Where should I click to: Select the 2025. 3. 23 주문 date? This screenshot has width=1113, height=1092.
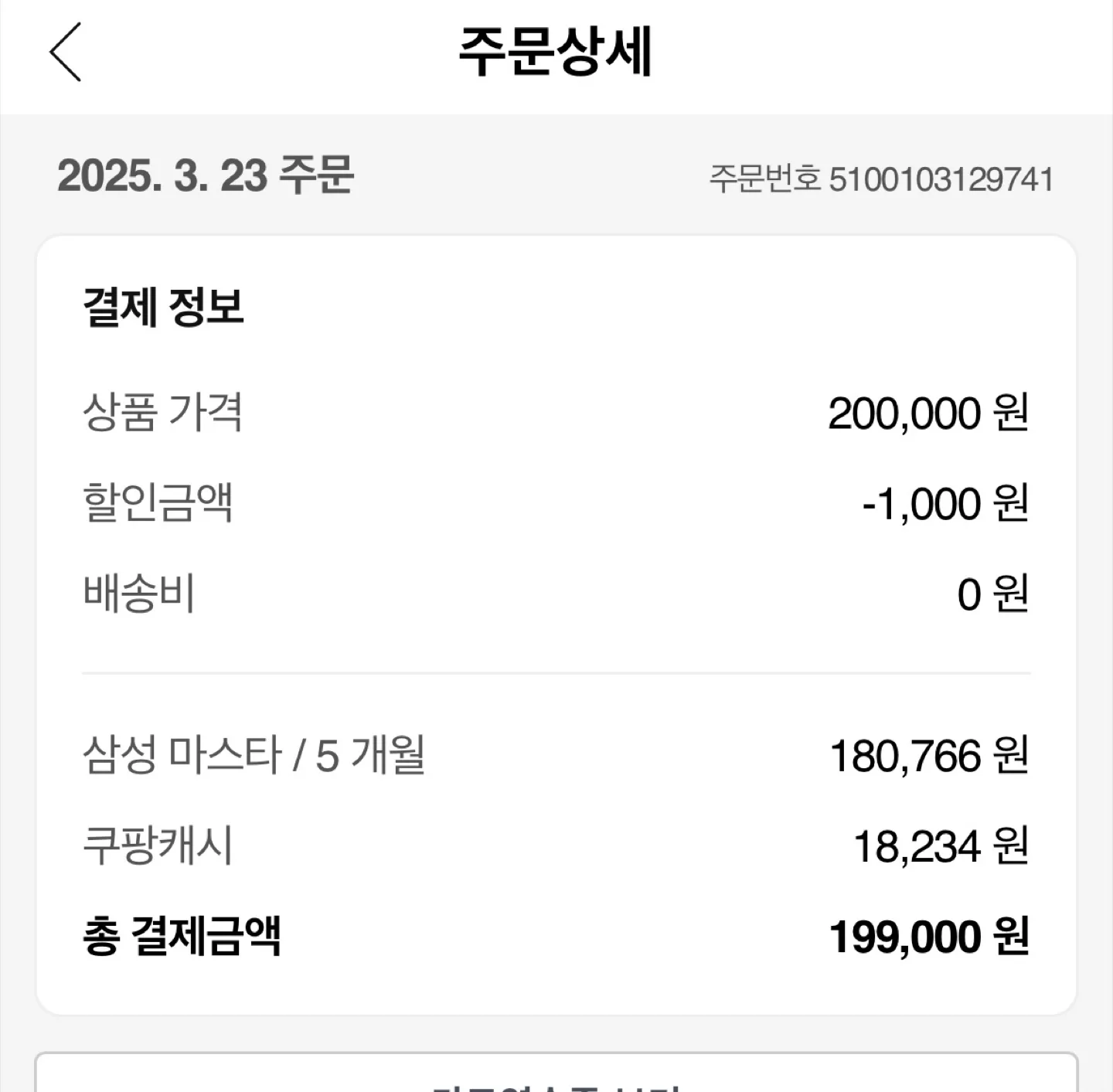click(x=206, y=175)
